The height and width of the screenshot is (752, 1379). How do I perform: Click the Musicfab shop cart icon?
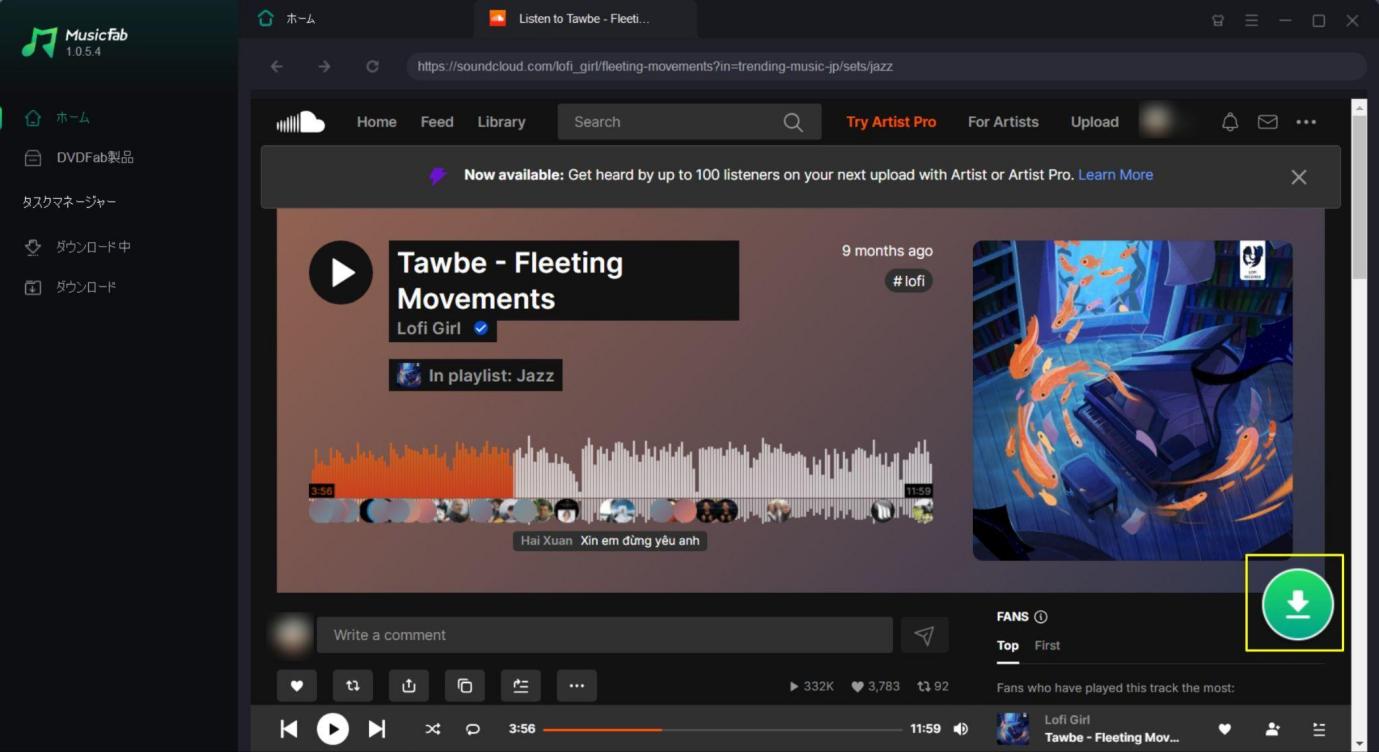tap(1218, 20)
